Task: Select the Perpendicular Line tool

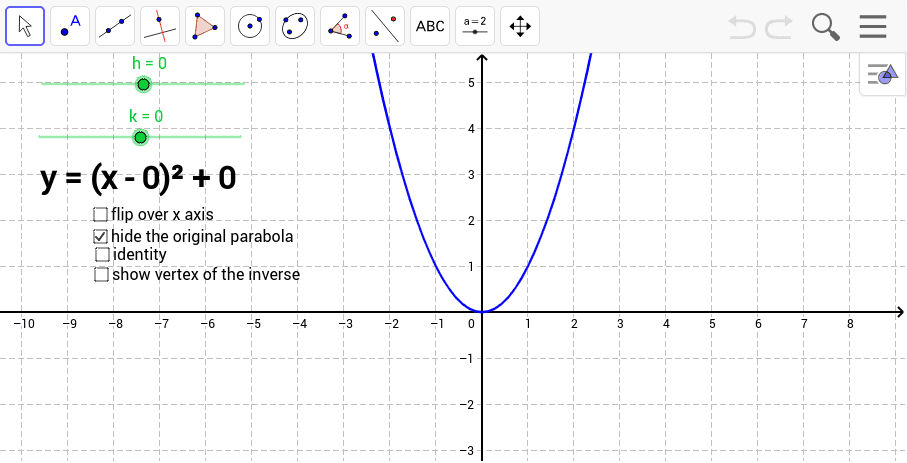Action: (x=160, y=26)
